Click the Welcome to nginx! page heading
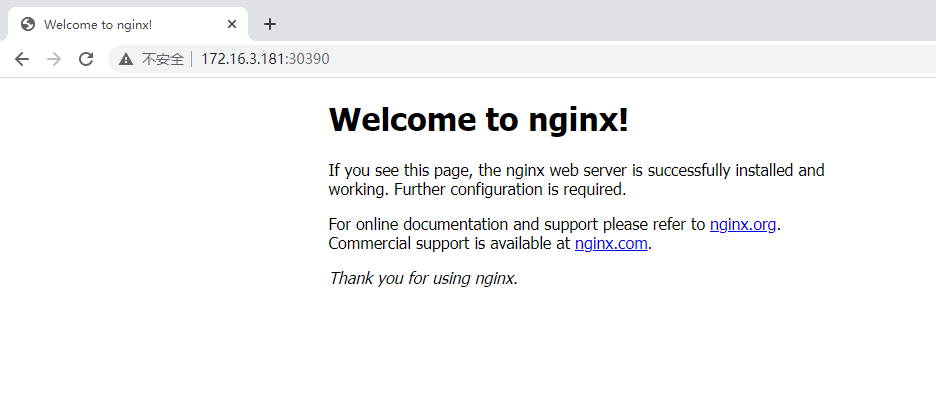The image size is (936, 408). point(478,120)
